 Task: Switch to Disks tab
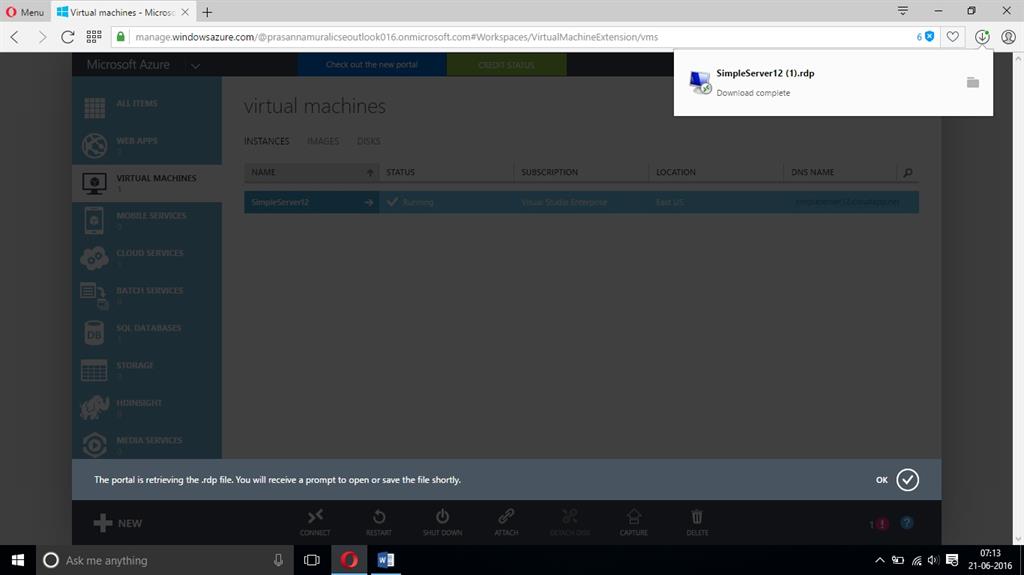pyautogui.click(x=368, y=141)
